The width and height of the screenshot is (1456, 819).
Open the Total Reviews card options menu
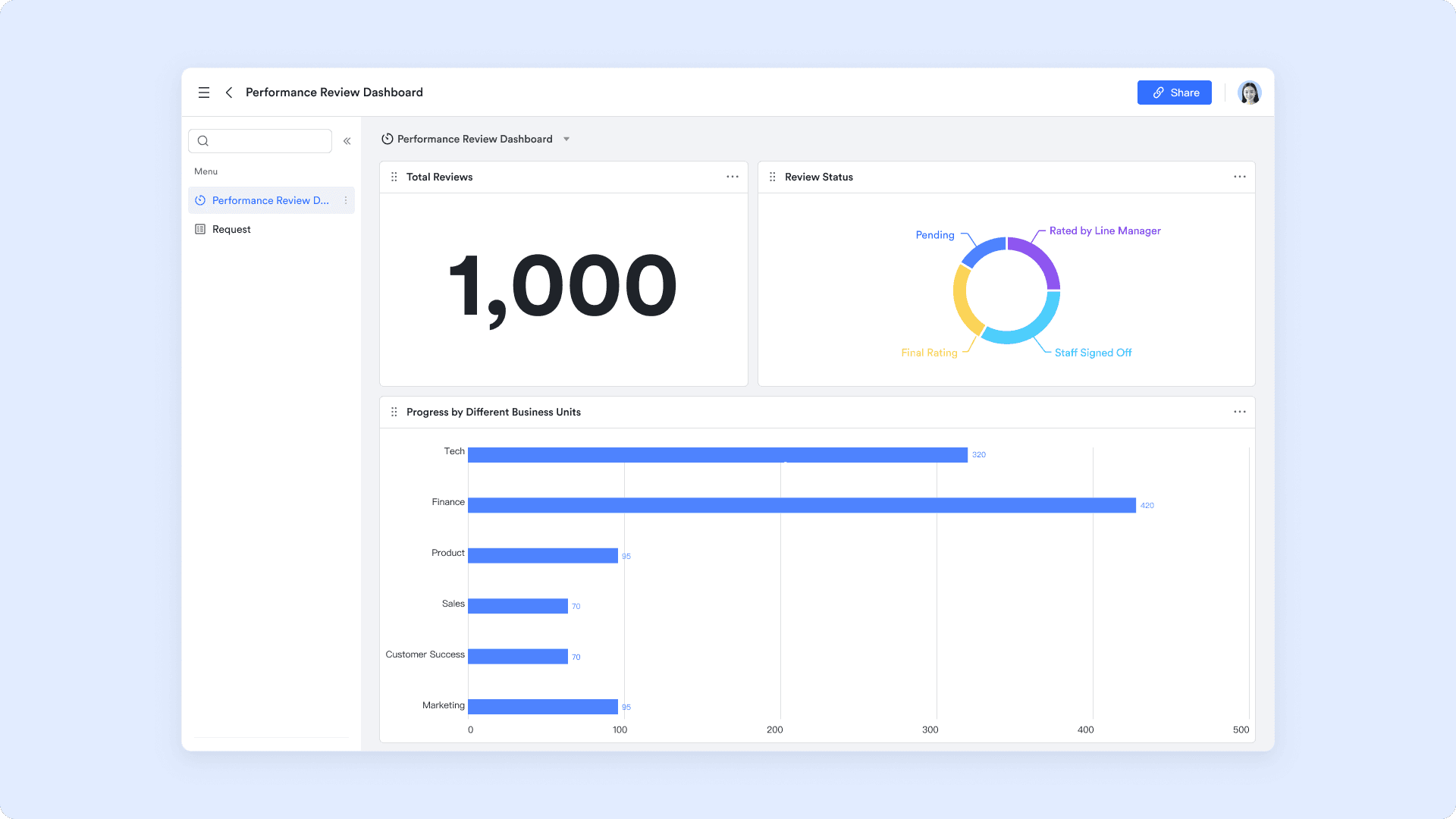pos(732,177)
